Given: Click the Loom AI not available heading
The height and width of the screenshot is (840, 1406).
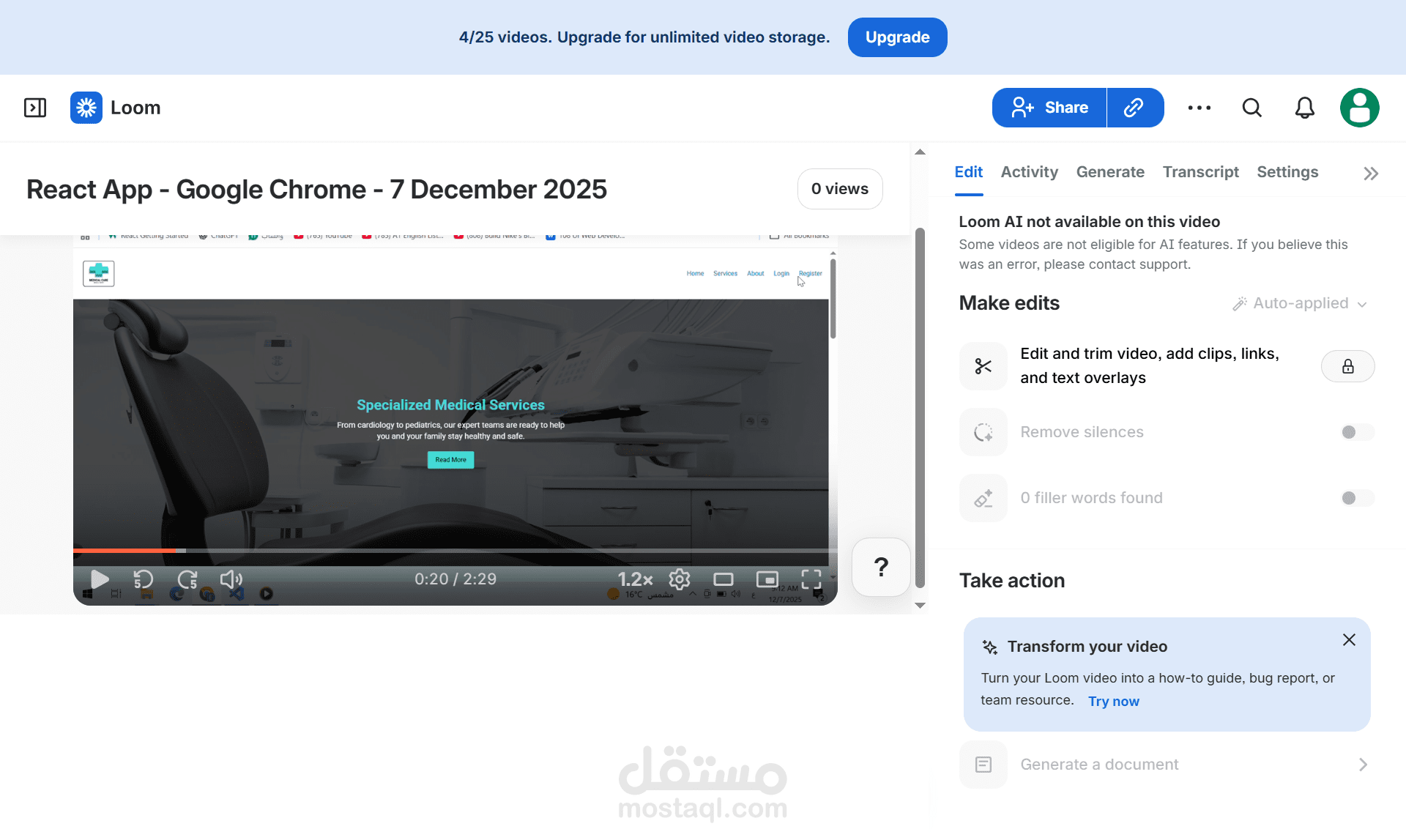Looking at the screenshot, I should point(1089,222).
